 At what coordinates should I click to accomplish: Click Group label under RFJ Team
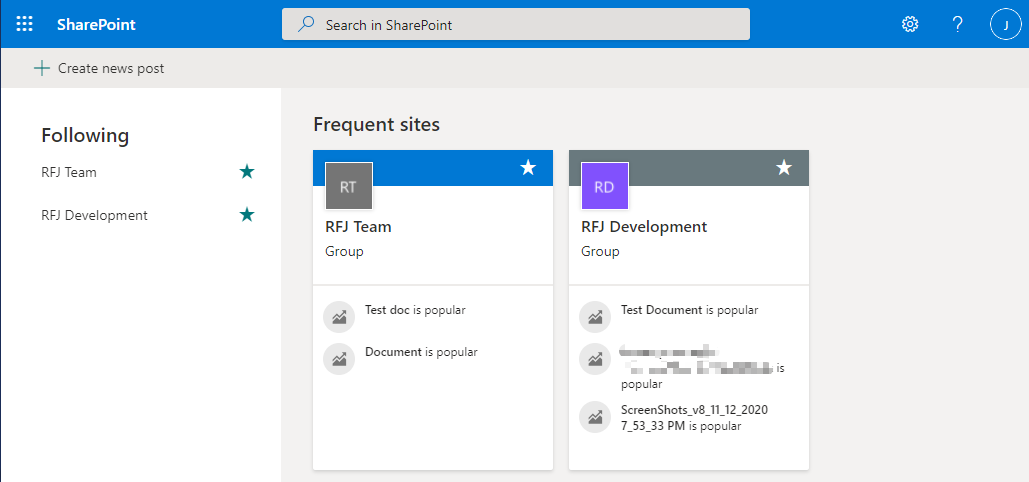[x=345, y=252]
